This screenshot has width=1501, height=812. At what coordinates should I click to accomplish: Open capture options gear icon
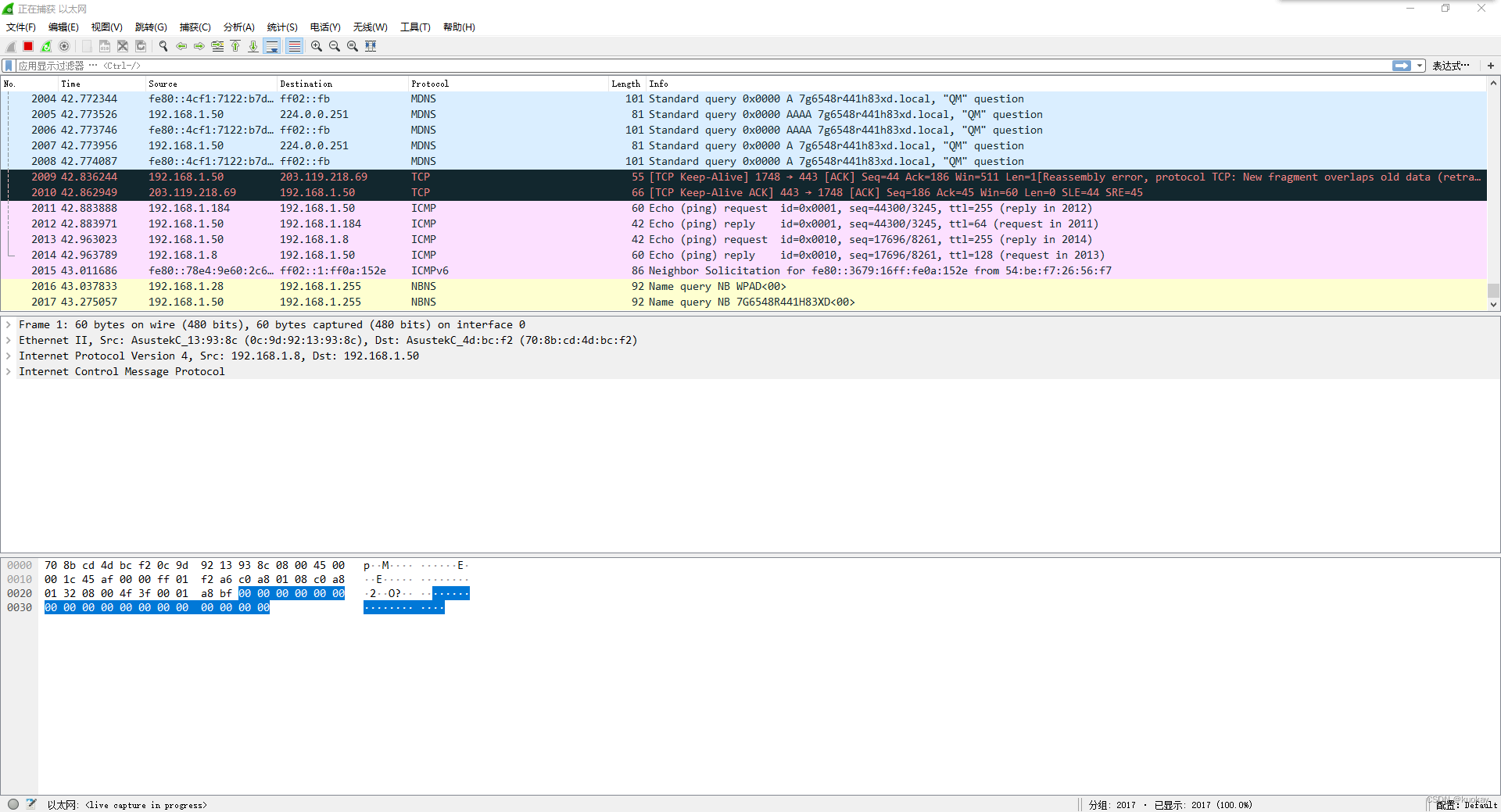point(64,46)
